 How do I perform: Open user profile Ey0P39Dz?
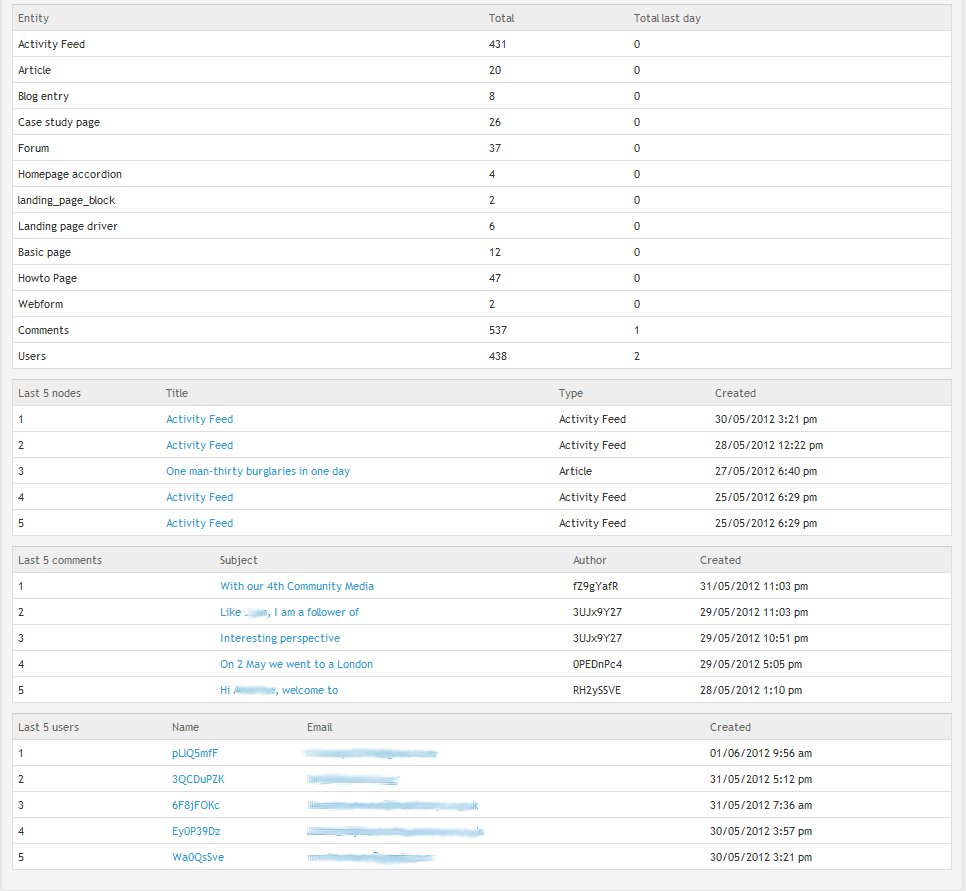tap(196, 831)
